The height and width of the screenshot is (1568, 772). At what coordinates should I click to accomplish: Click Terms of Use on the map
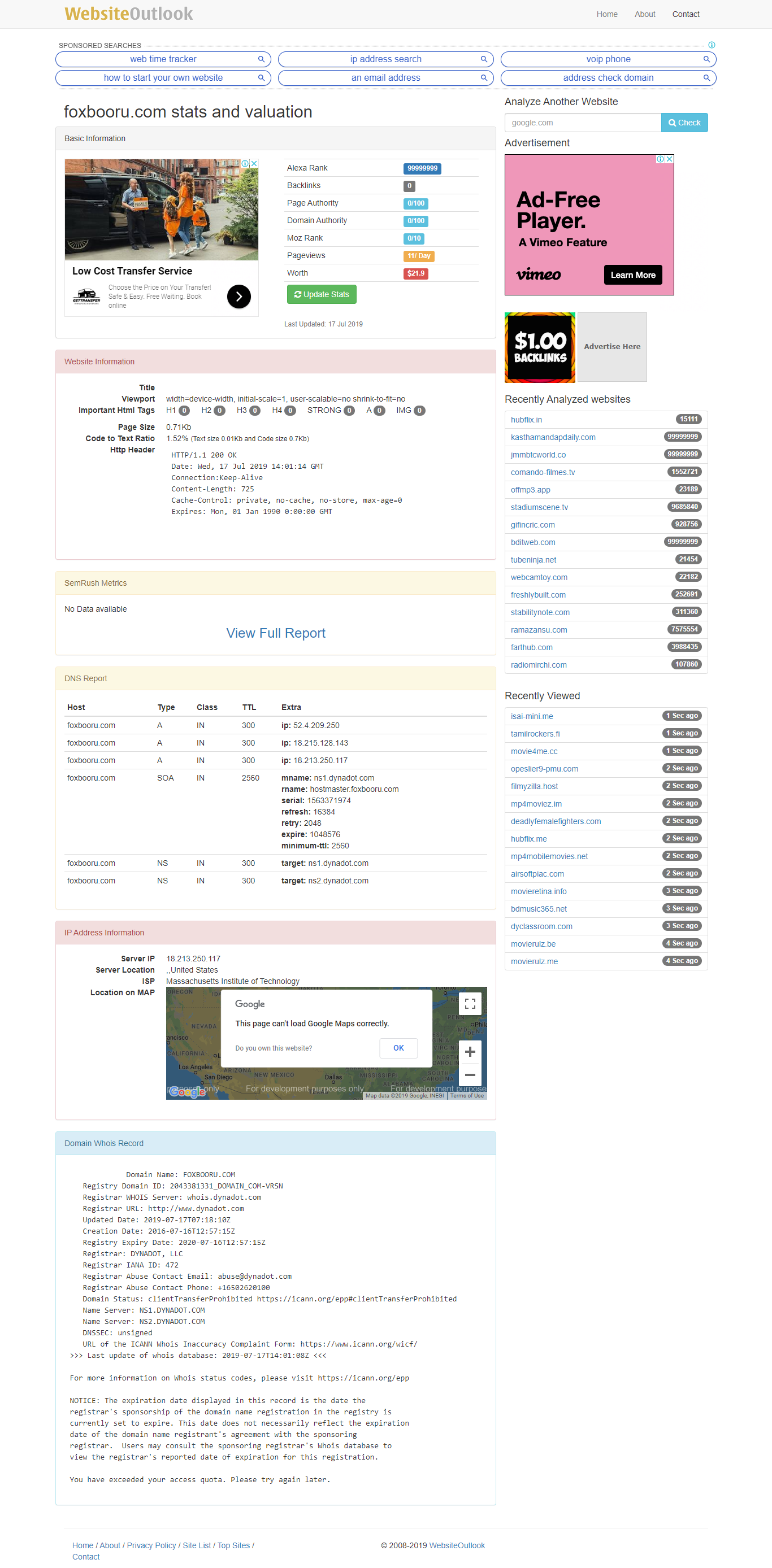point(467,1096)
